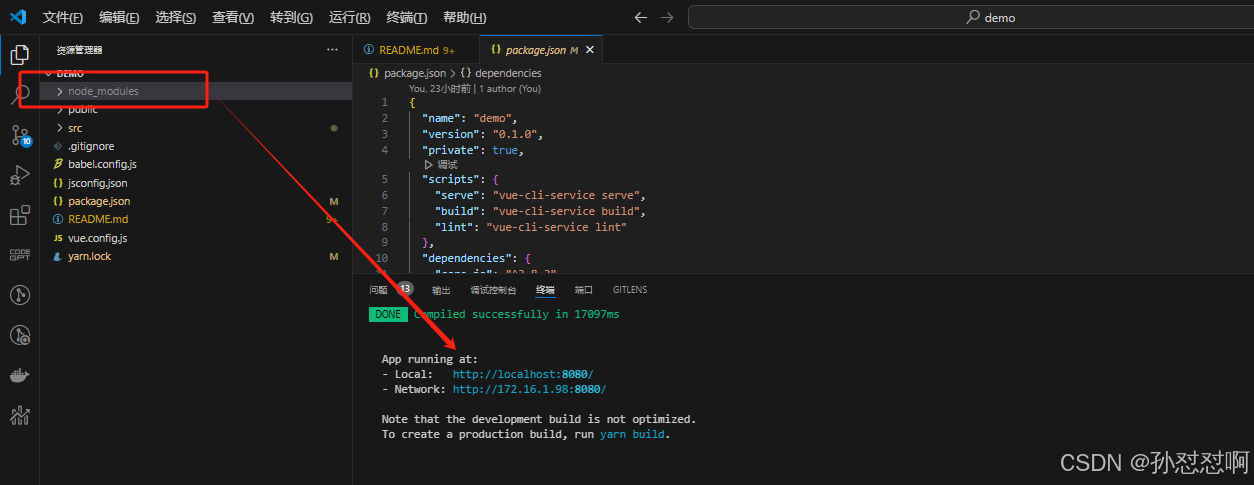
Task: Open the Explorer view in activity bar
Action: coord(19,55)
